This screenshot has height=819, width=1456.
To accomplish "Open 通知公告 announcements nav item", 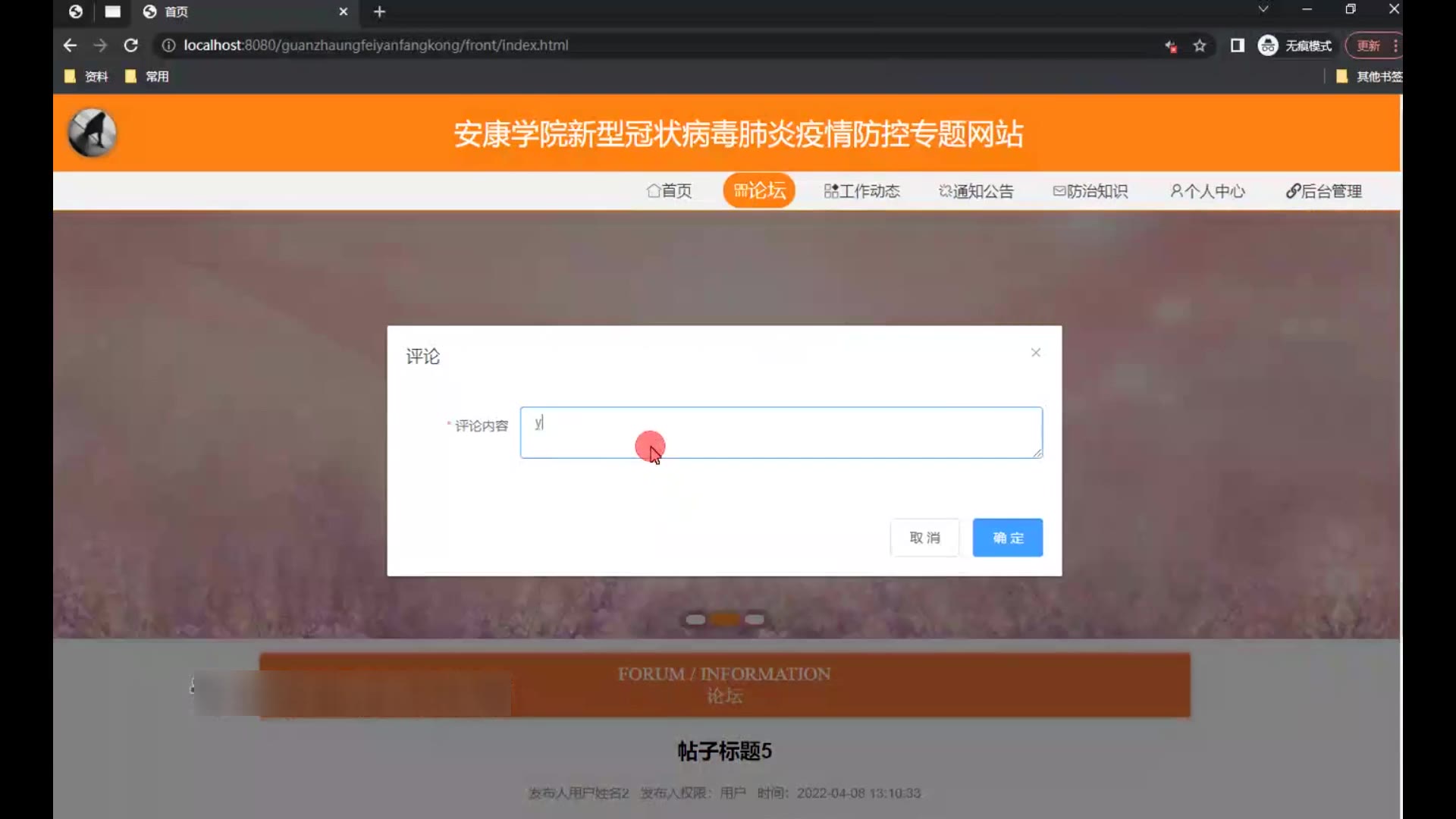I will (x=975, y=191).
